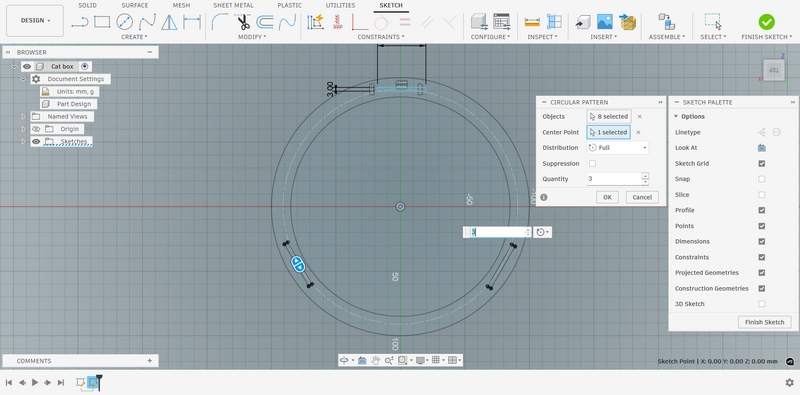Viewport: 800px width, 395px height.
Task: Cancel the Circular Pattern dialog
Action: pyautogui.click(x=642, y=197)
